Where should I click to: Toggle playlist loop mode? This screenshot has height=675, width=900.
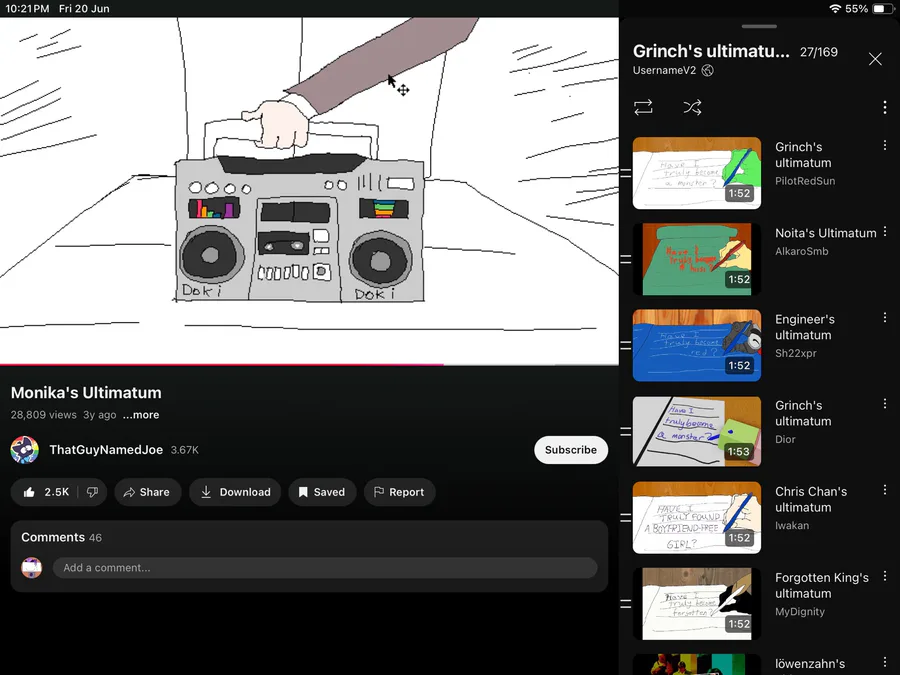[643, 107]
